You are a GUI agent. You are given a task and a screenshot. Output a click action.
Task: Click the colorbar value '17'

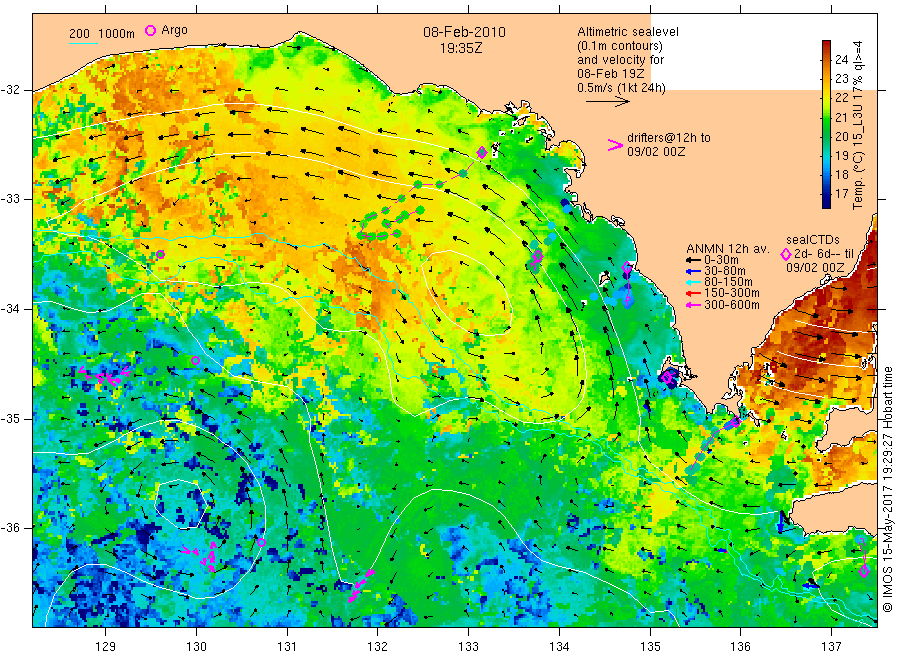click(841, 193)
